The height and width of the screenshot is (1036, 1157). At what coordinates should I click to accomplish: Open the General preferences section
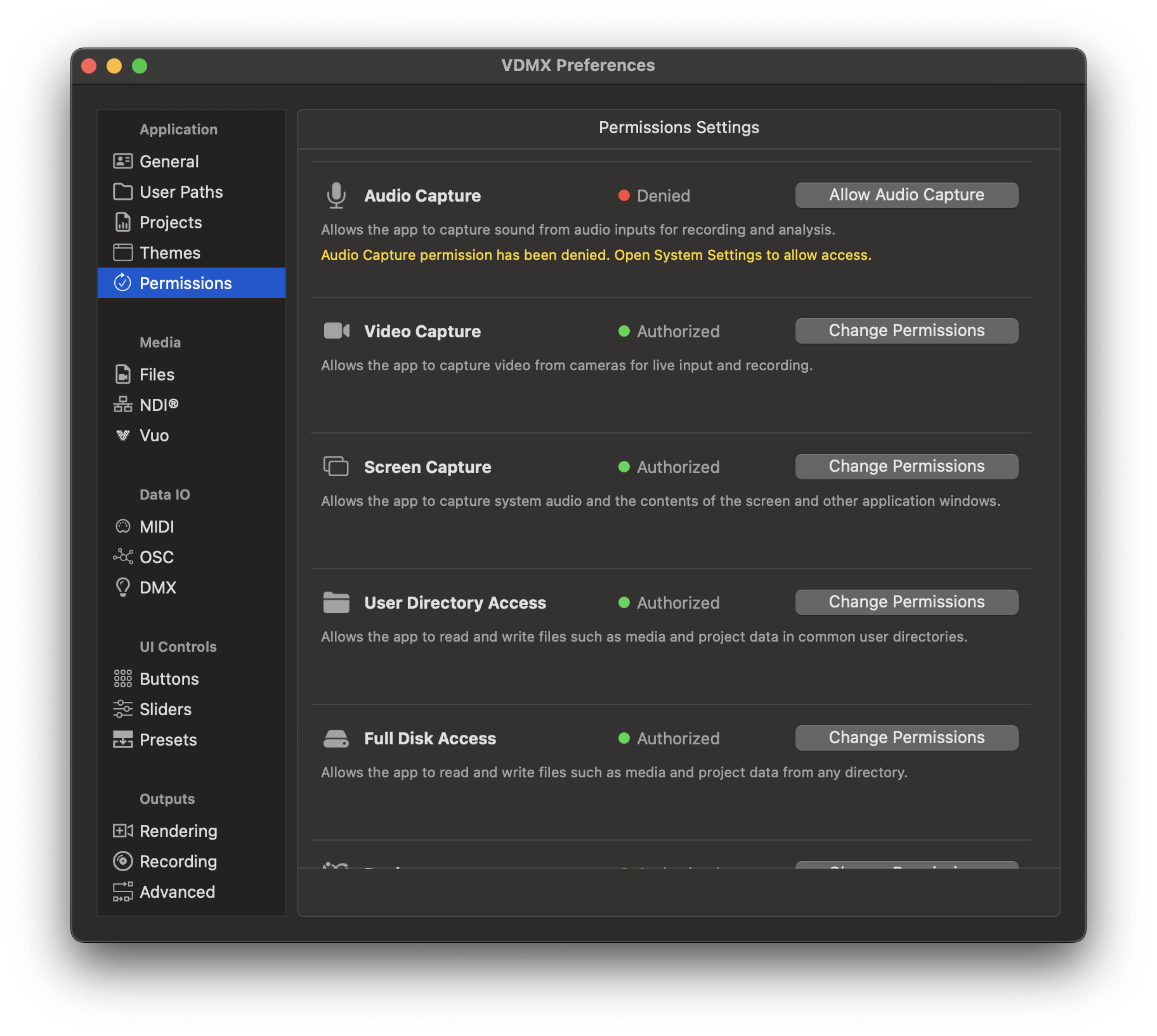tap(192, 161)
